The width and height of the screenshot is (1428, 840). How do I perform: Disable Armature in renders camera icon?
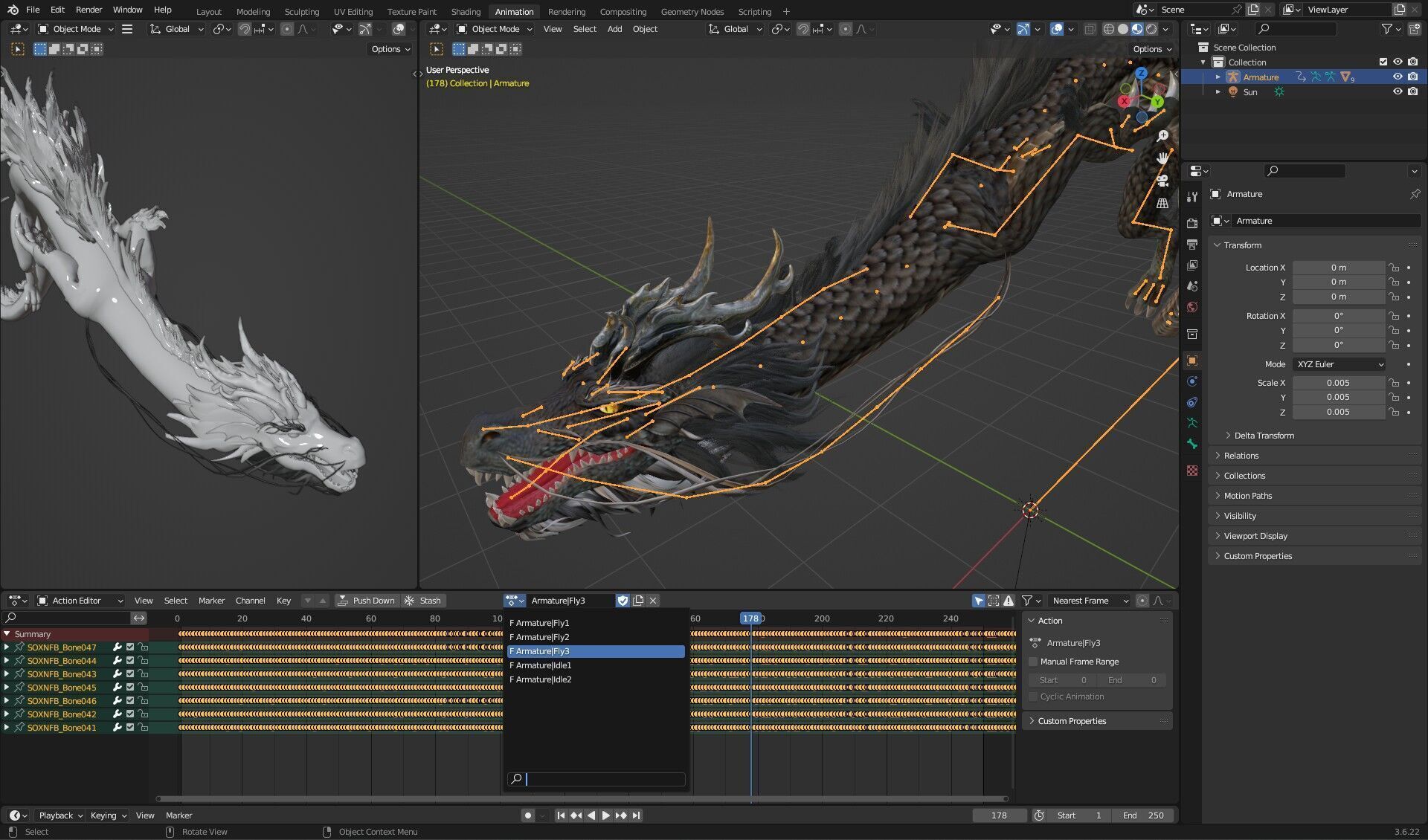tap(1412, 77)
